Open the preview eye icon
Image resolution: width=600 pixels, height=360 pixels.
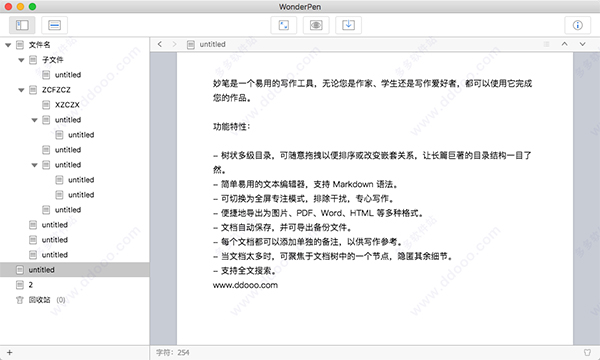[x=316, y=25]
